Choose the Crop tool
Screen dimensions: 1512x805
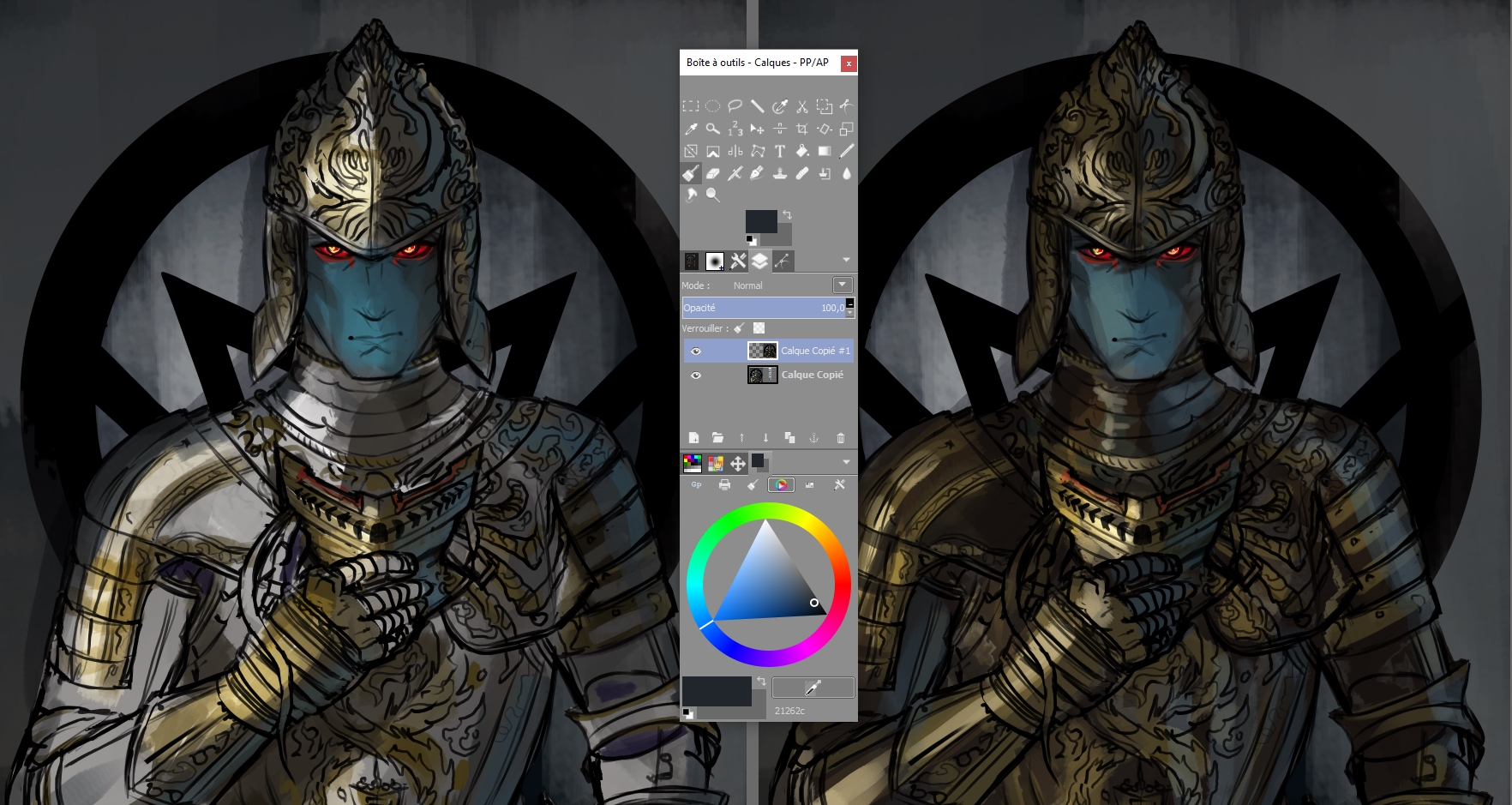802,129
